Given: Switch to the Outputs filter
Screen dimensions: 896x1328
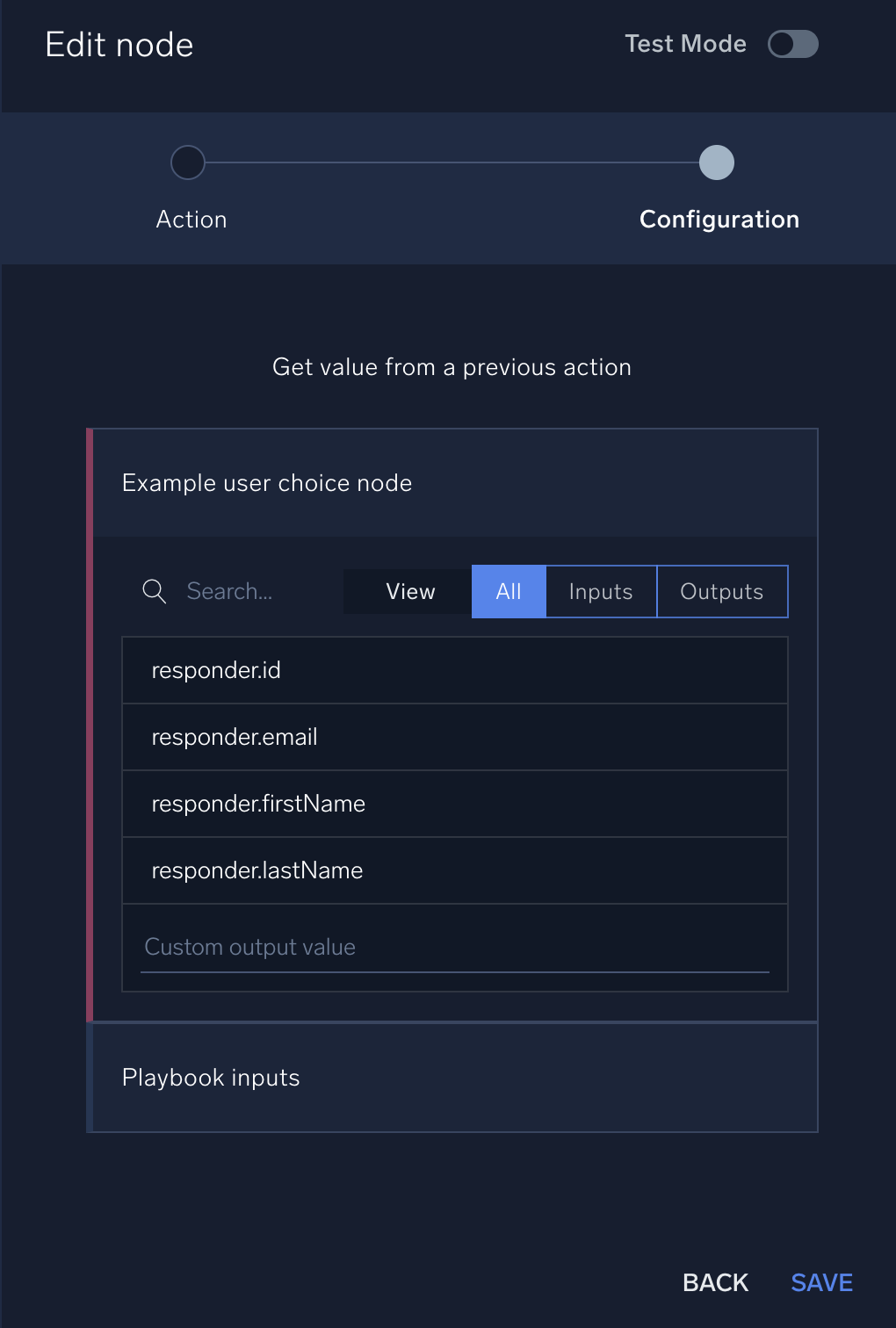Looking at the screenshot, I should pos(722,591).
